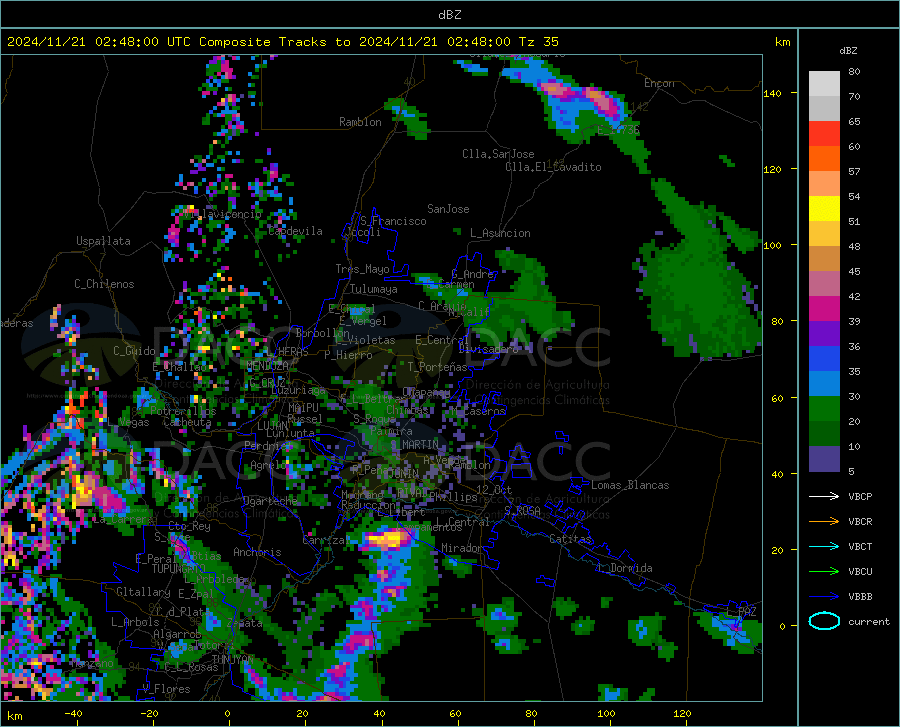Select the blue 35 dBZ color swatch
The image size is (900, 727).
(x=824, y=359)
